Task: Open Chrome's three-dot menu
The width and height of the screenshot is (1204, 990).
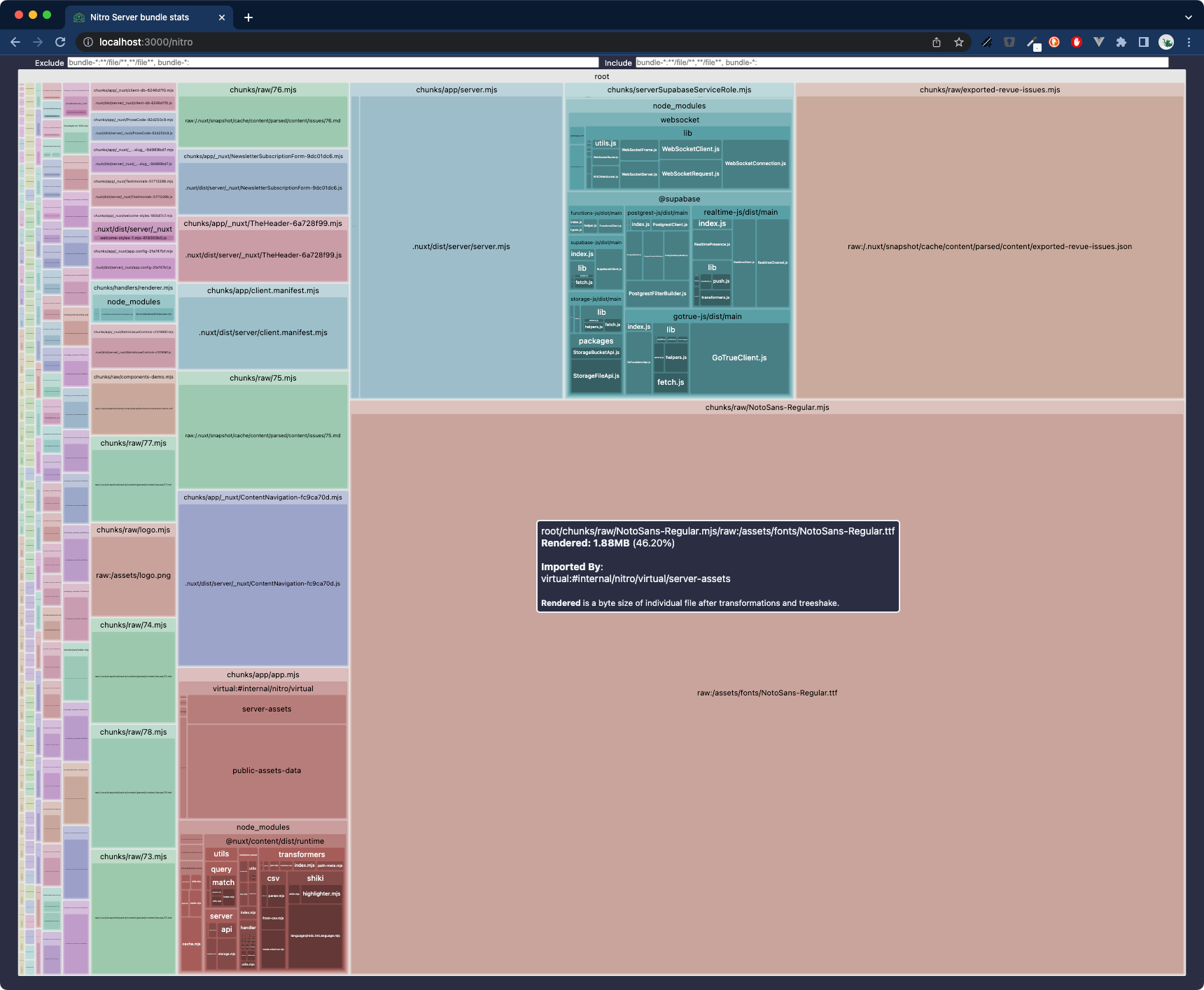Action: [x=1189, y=42]
